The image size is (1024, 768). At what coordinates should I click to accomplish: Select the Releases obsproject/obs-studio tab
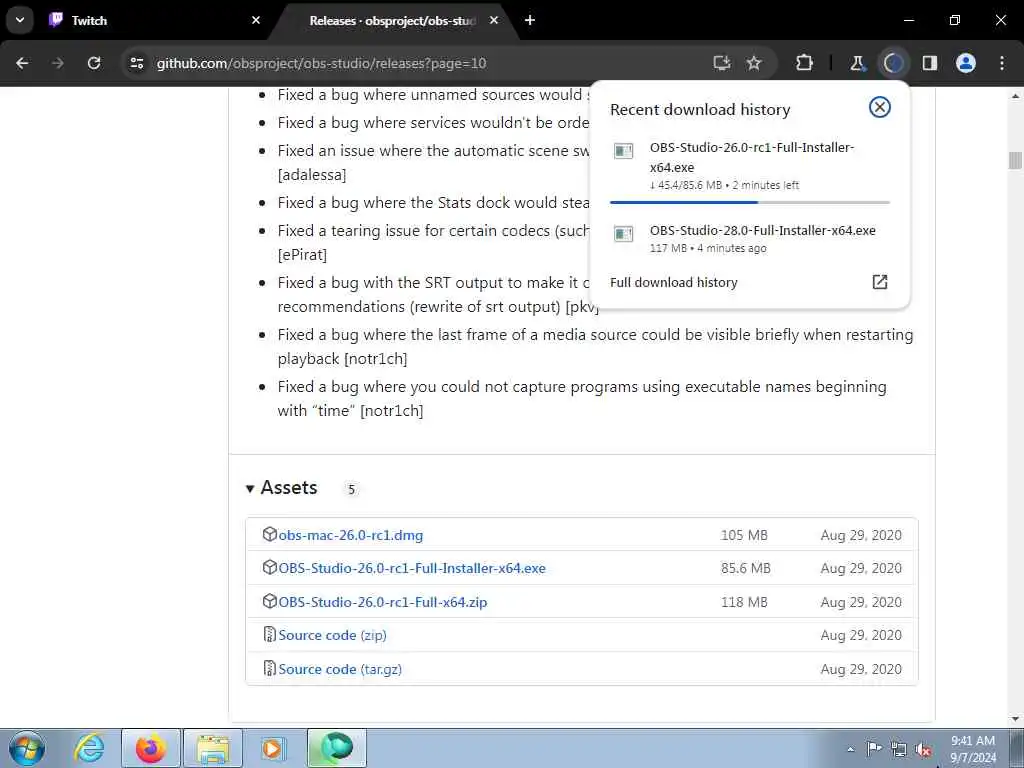click(392, 20)
